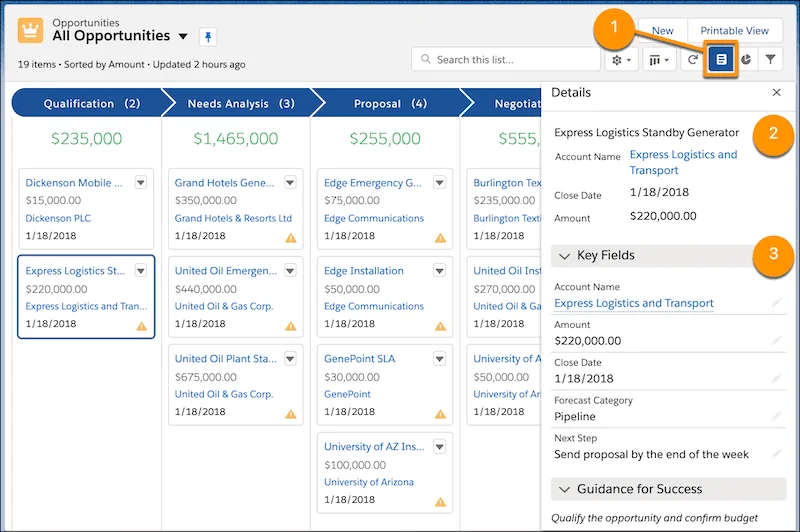
Task: Open the Edge Installation opportunity link
Action: (363, 271)
